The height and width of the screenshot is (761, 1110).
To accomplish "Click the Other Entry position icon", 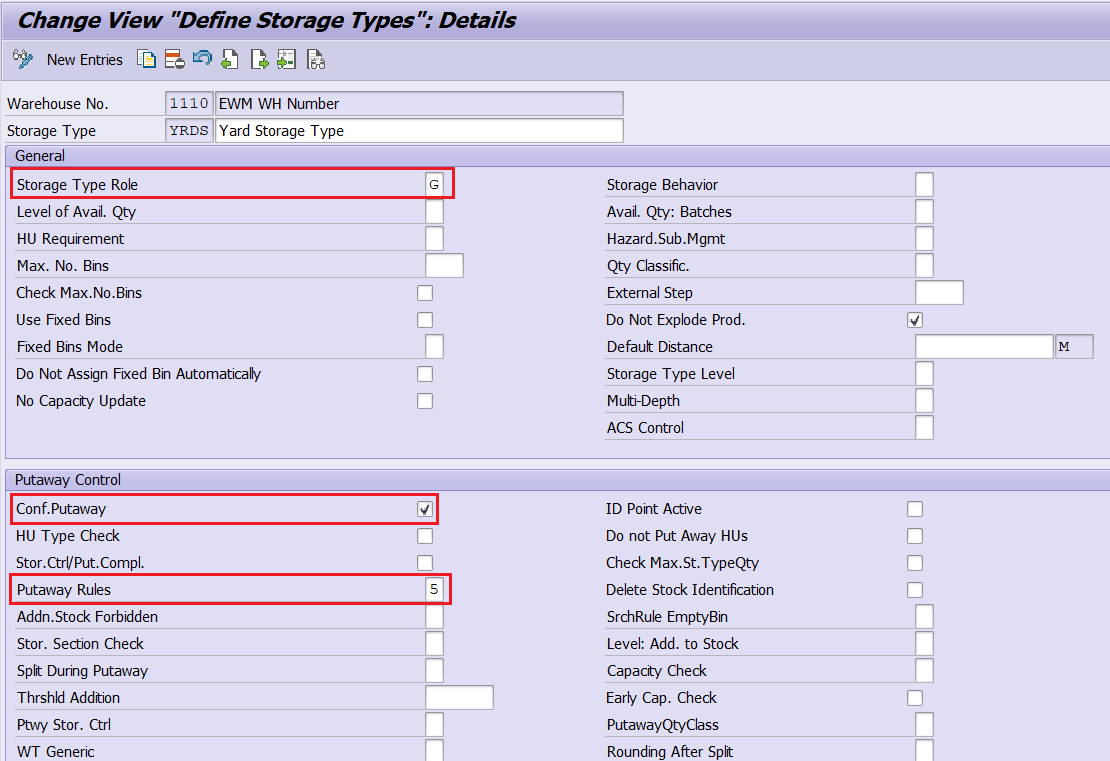I will 287,60.
